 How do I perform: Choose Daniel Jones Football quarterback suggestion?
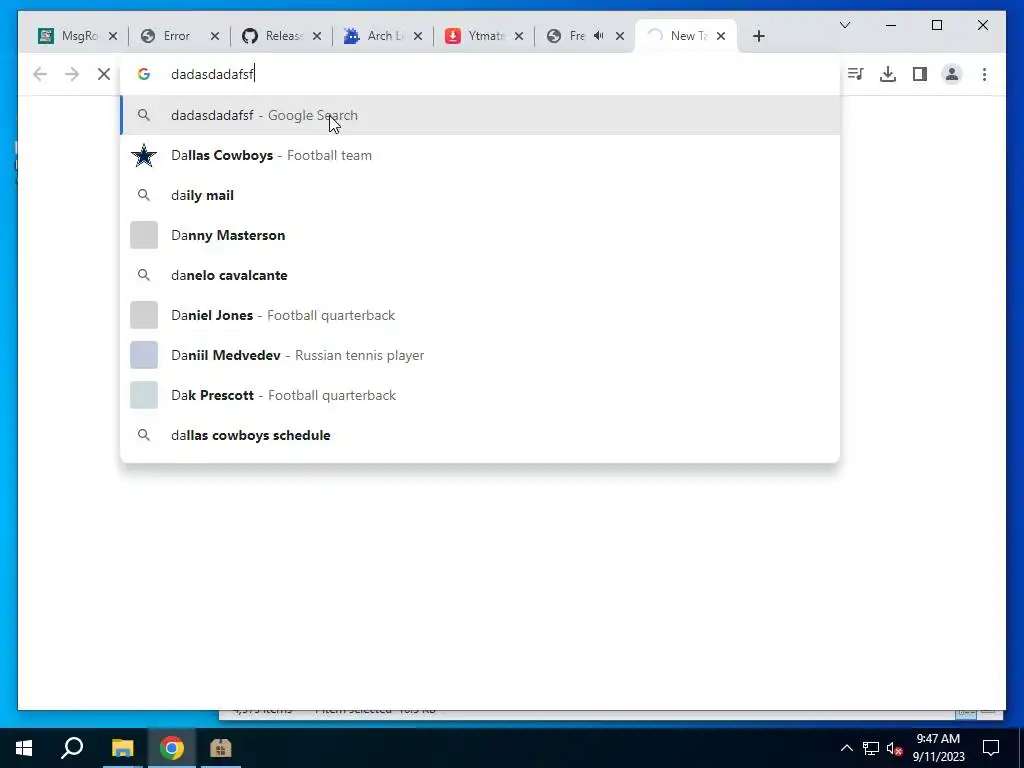click(480, 315)
